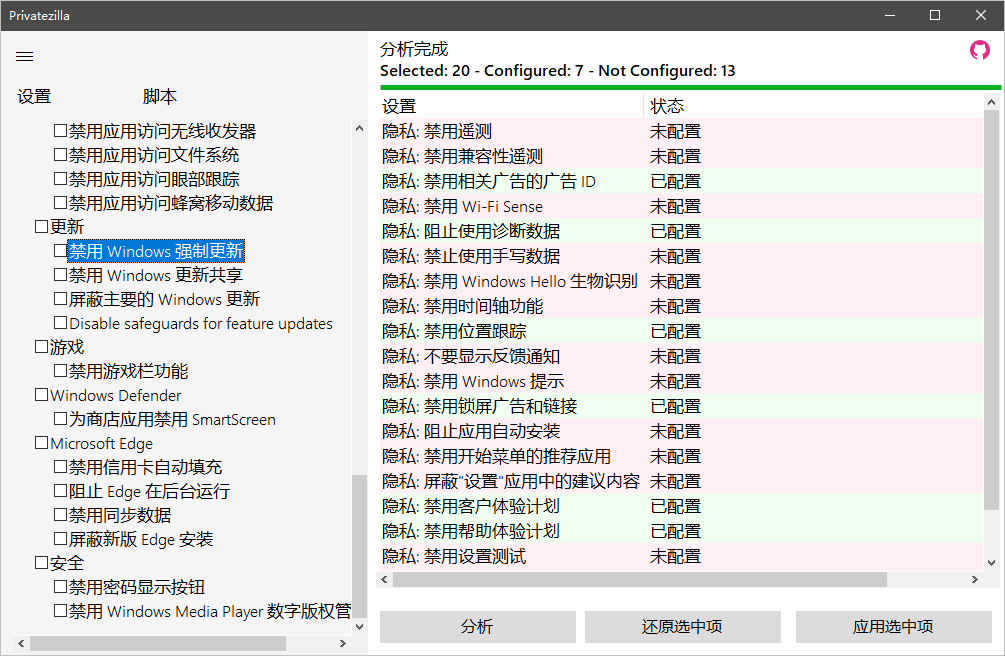Click the results list horizontal scrollbar thumb
This screenshot has height=656, width=1005.
click(x=640, y=580)
